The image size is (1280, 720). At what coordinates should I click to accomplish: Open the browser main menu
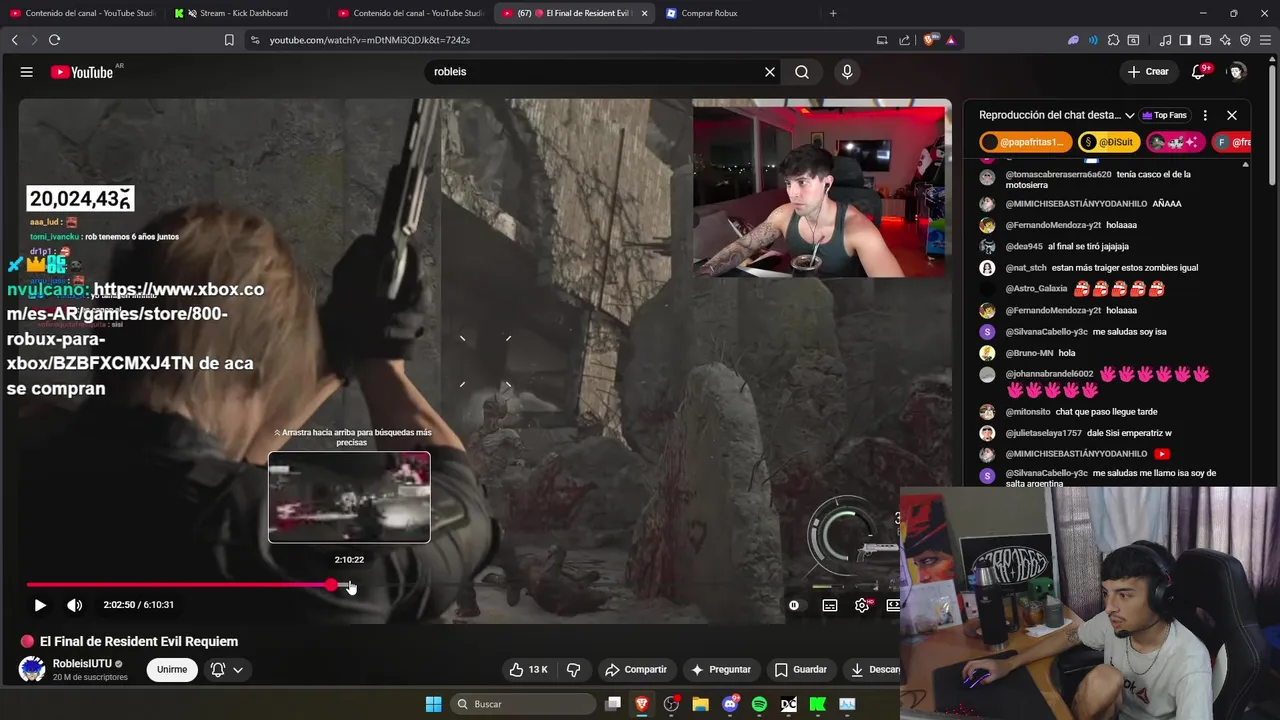pos(1266,40)
